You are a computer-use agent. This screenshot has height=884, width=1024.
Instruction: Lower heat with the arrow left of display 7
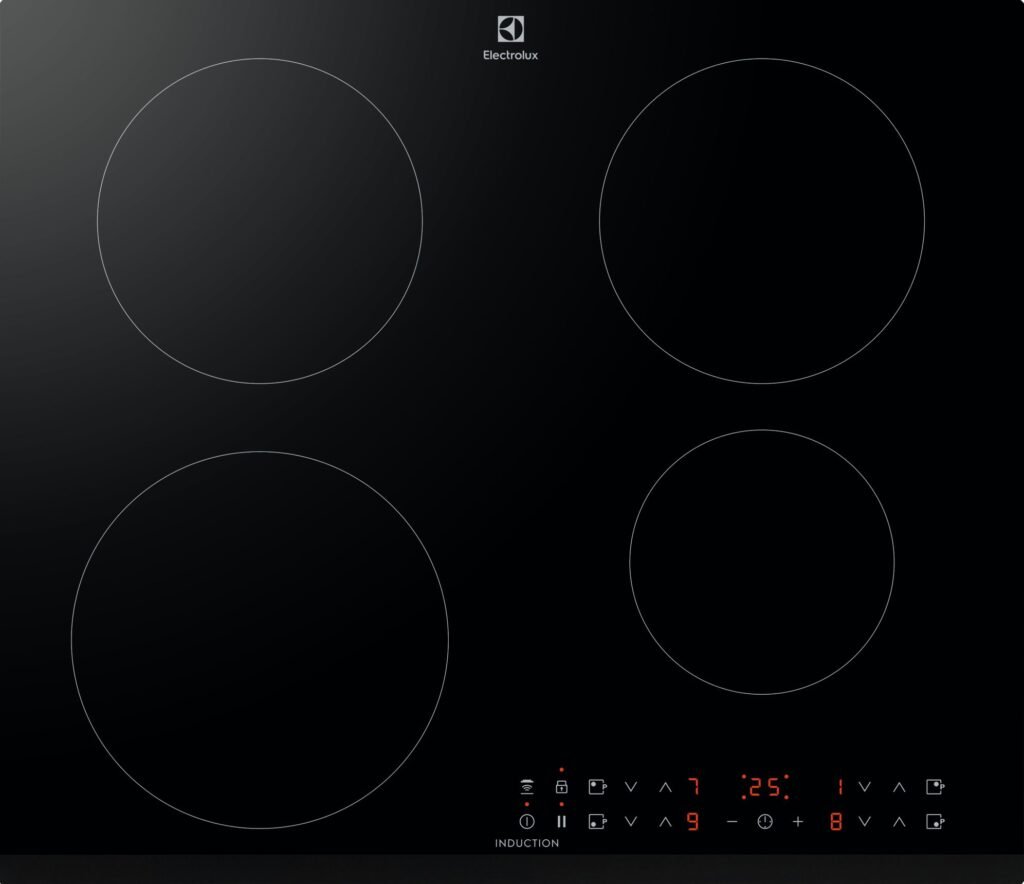coord(630,787)
